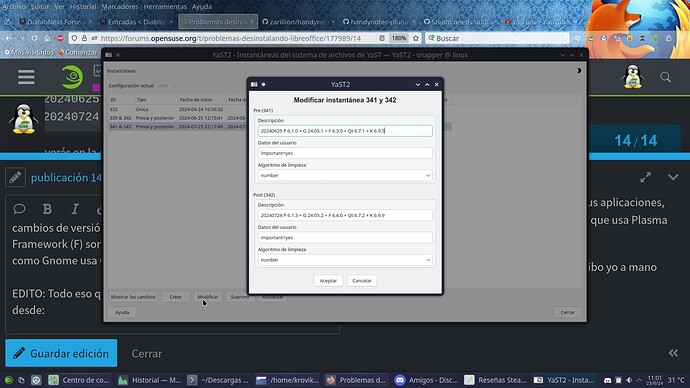This screenshot has height=388, width=690.
Task: Open the Editar menu
Action: [40, 7]
